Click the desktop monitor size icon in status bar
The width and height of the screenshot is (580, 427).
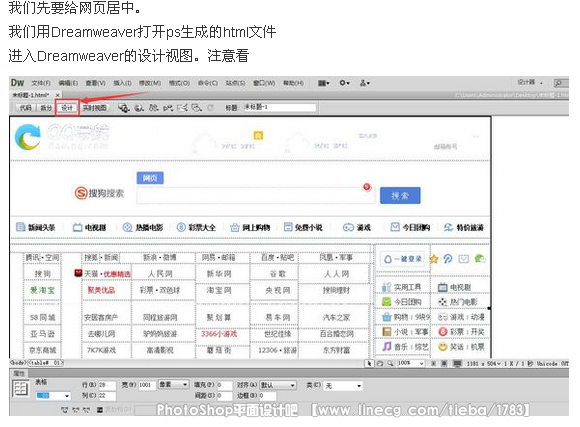pos(458,363)
